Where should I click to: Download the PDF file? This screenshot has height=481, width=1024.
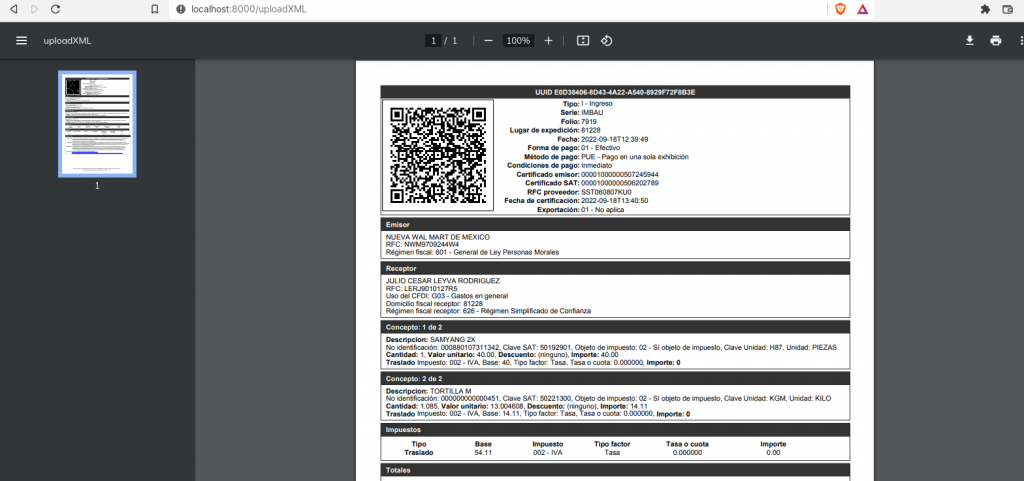coord(969,41)
